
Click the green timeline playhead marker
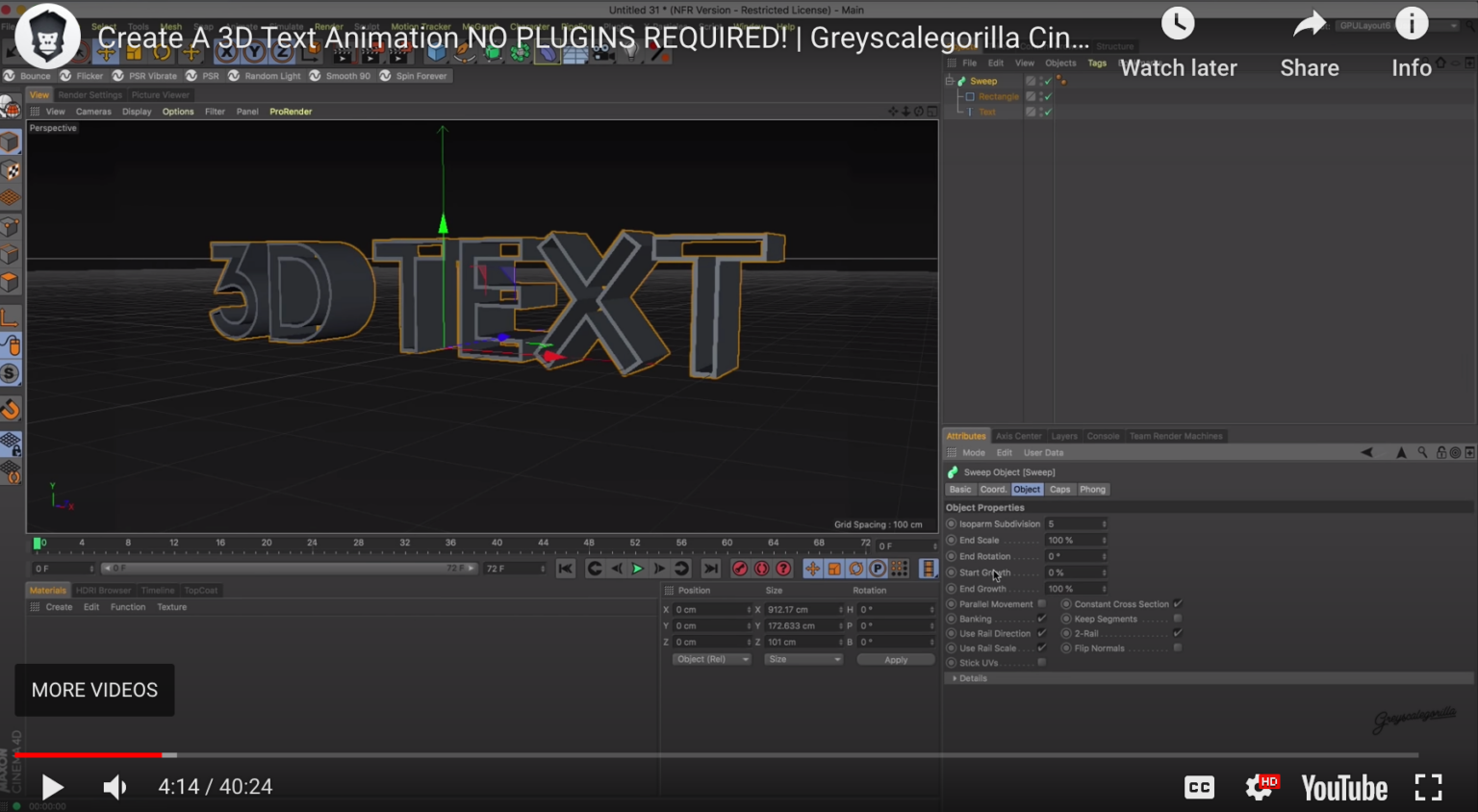point(38,543)
